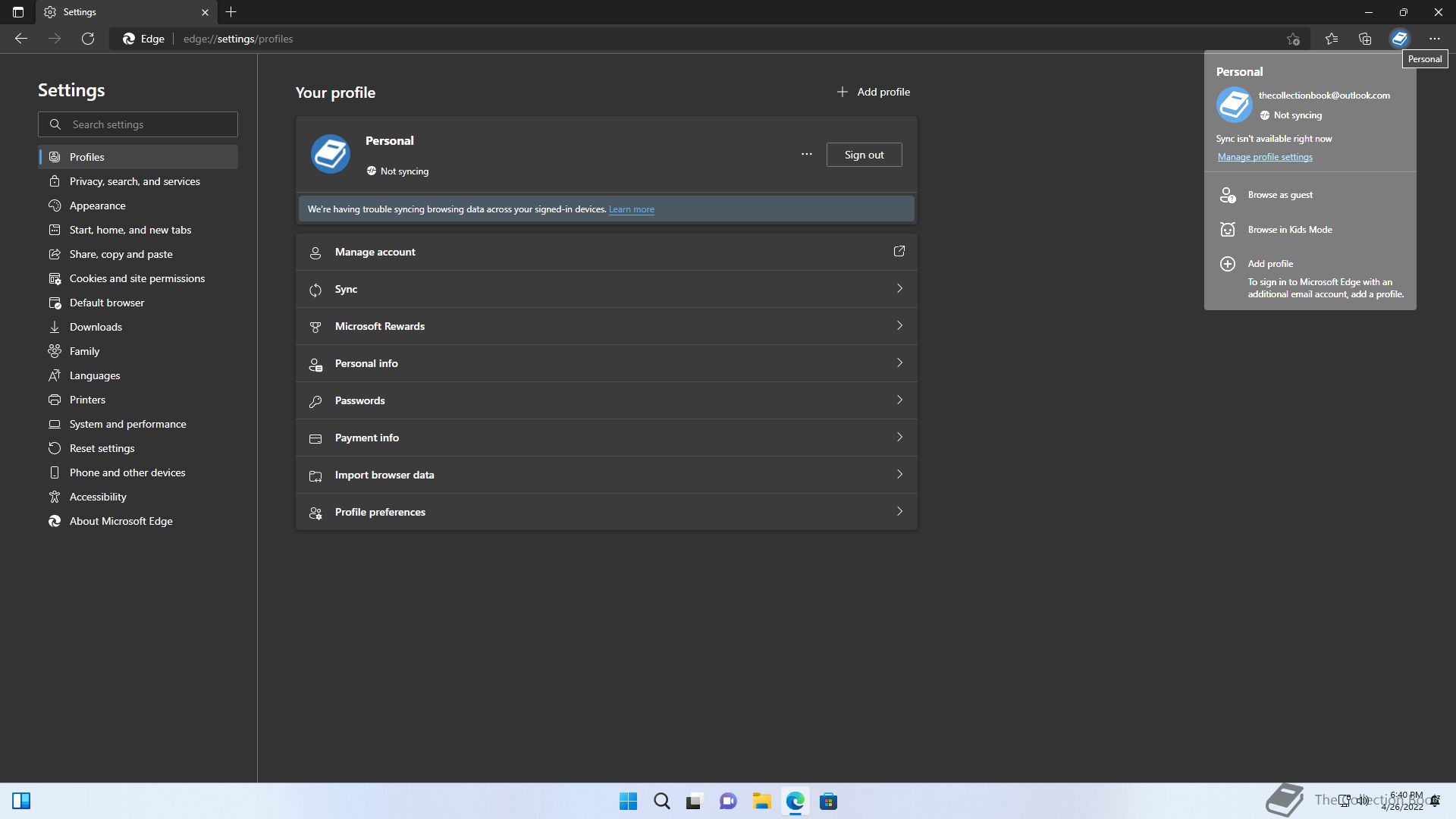Screen dimensions: 1456x819
Task: Click Microsoft Edge icon on taskbar
Action: coord(795,801)
